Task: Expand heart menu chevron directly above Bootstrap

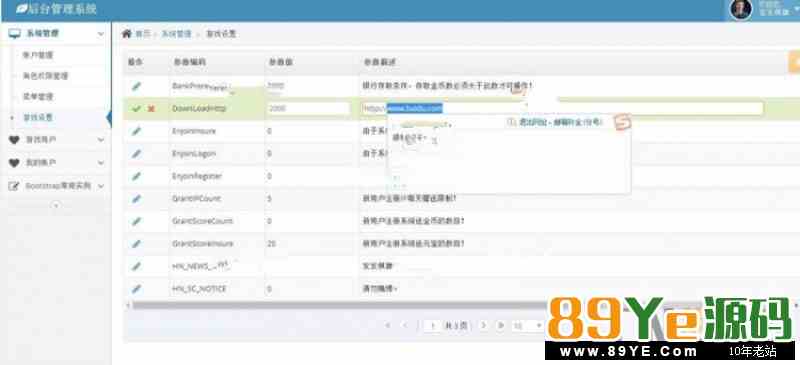Action: tap(101, 163)
